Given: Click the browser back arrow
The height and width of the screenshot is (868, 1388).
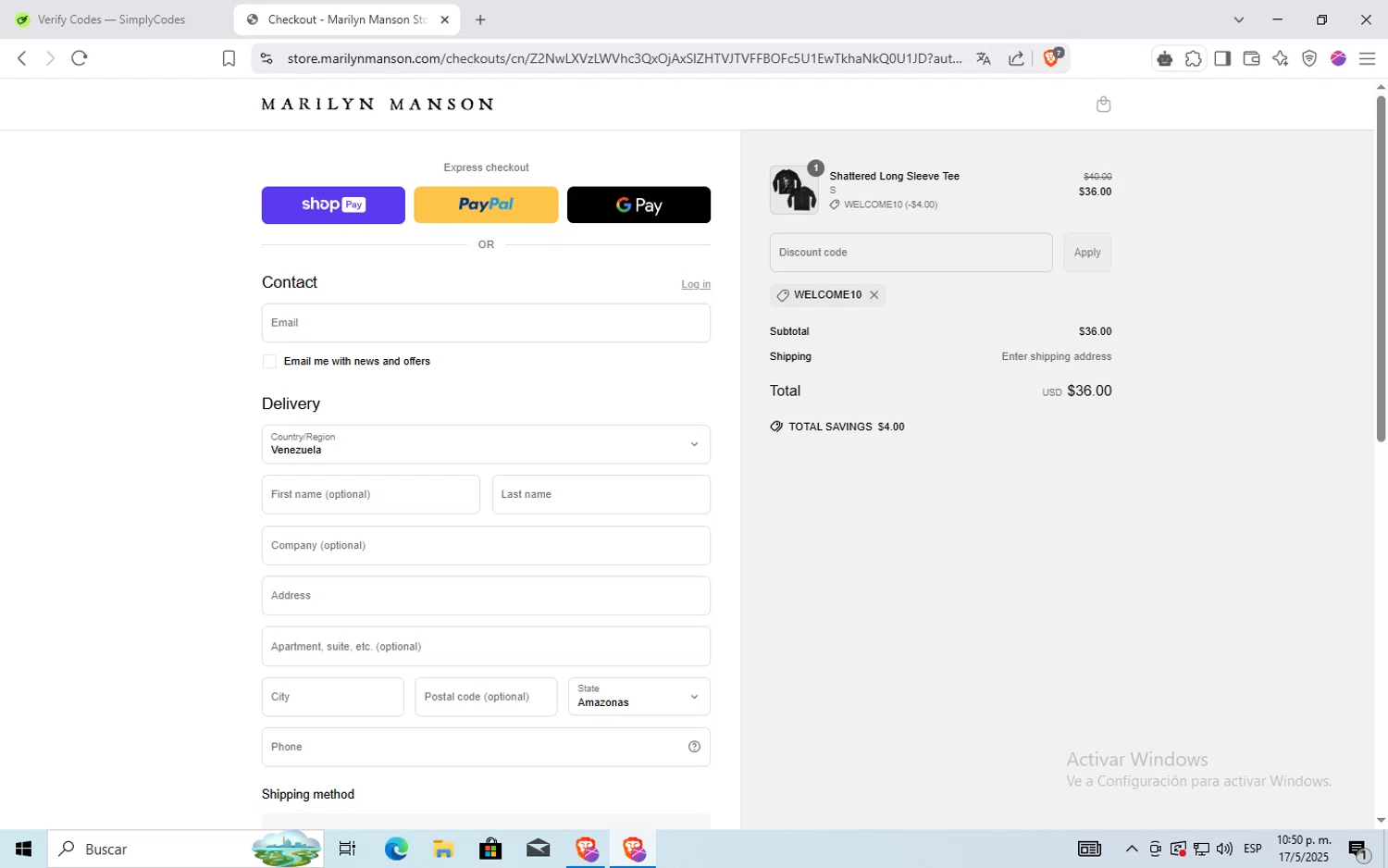Looking at the screenshot, I should [22, 58].
